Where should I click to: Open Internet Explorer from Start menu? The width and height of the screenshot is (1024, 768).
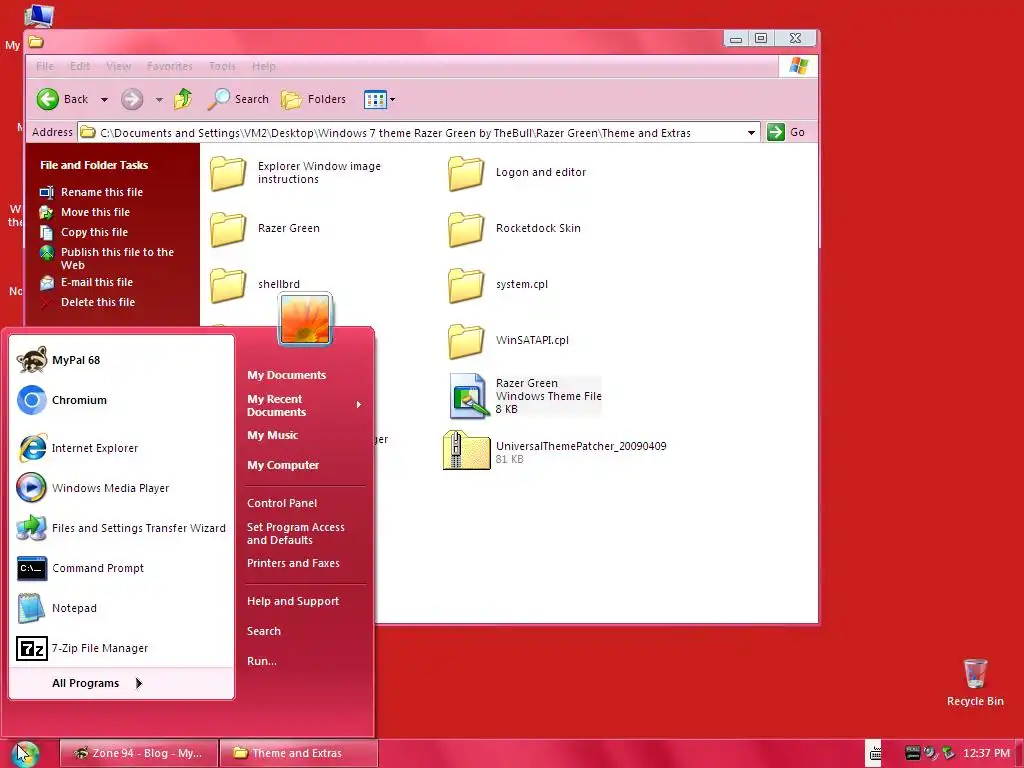point(121,448)
